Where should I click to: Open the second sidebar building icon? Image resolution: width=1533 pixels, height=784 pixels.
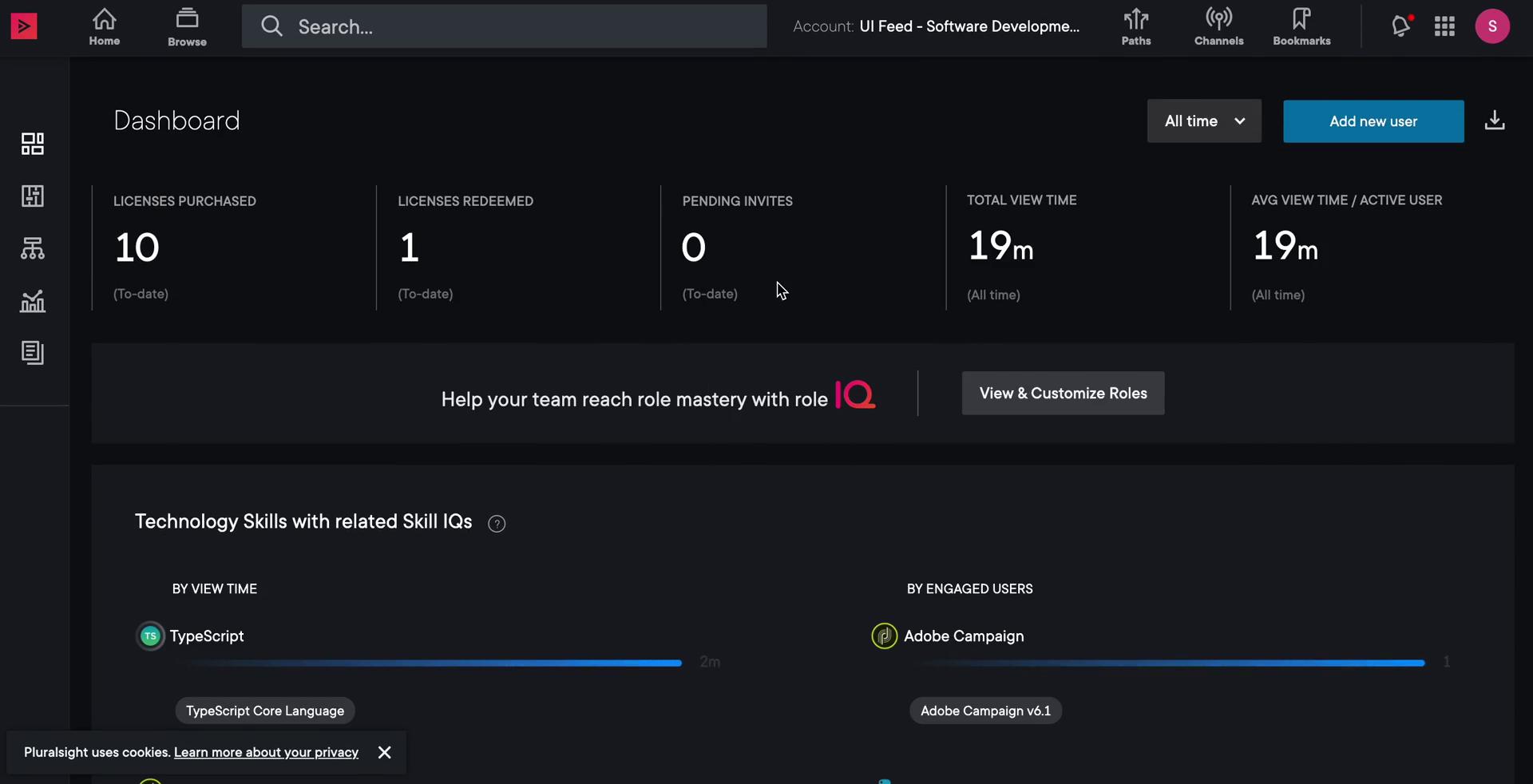(33, 196)
